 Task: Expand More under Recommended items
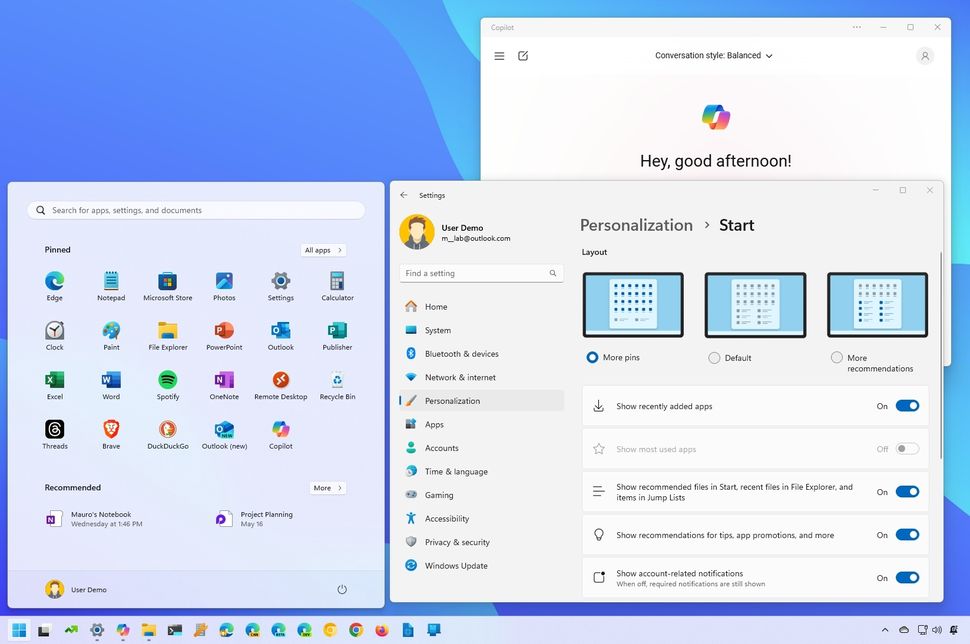point(327,487)
